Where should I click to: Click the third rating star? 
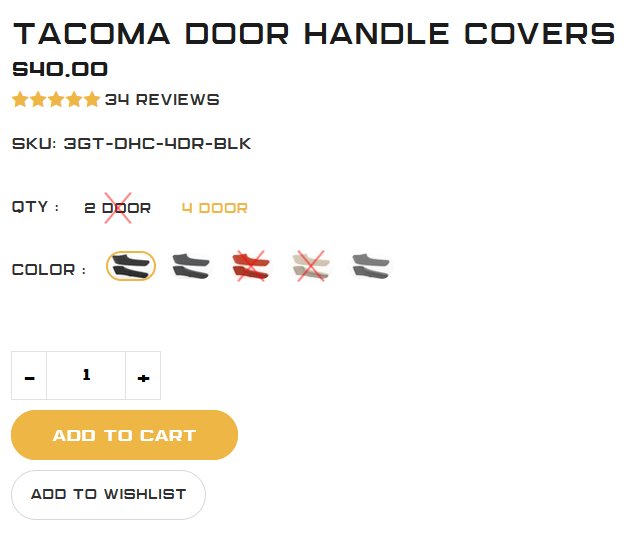56,99
